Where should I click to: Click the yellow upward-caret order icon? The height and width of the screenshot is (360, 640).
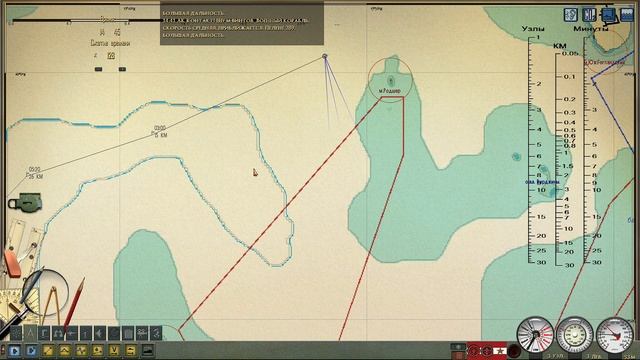pos(64,351)
